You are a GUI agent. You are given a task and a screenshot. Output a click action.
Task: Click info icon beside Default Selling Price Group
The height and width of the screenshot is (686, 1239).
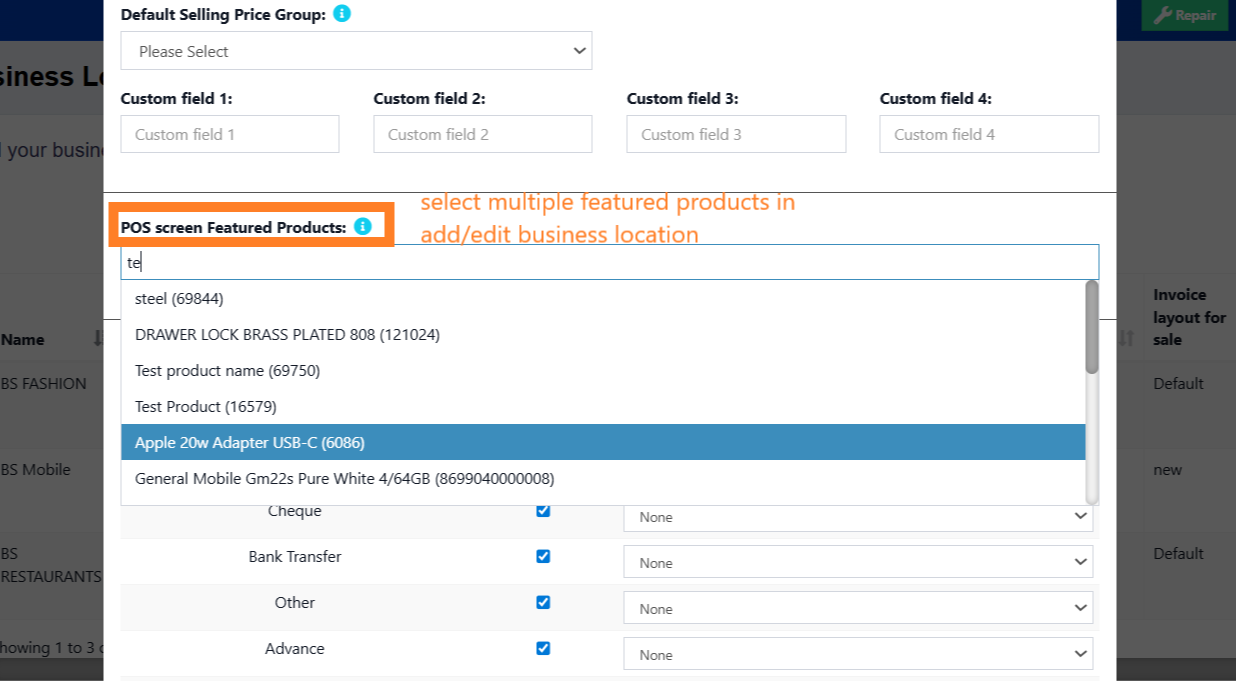[342, 14]
